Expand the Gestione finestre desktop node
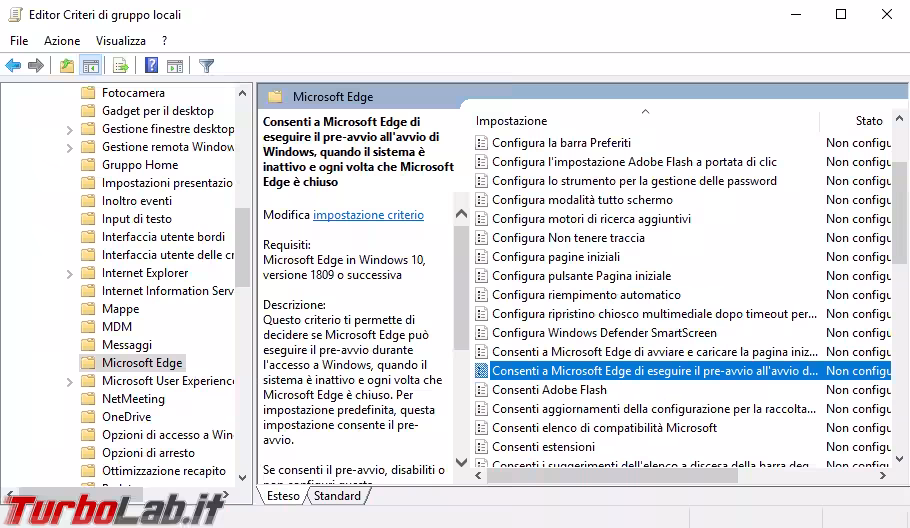Screen dimensions: 910x528 (x=69, y=129)
